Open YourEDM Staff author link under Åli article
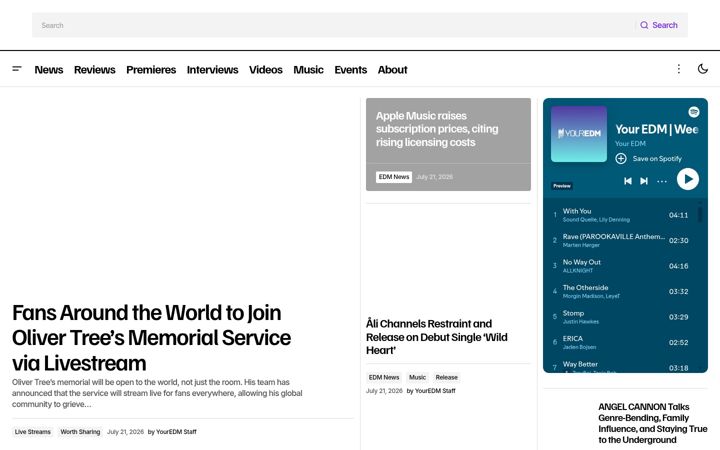 435,391
